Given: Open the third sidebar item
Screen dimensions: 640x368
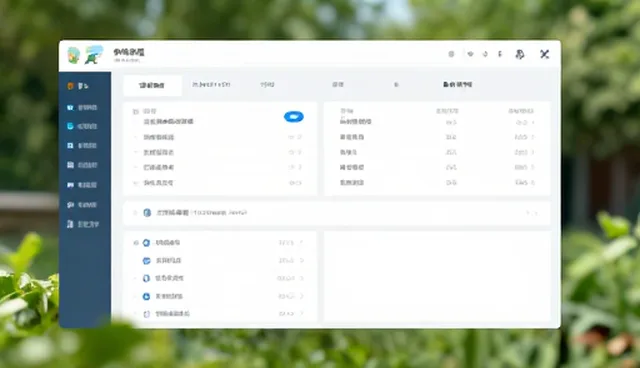Looking at the screenshot, I should (x=82, y=126).
